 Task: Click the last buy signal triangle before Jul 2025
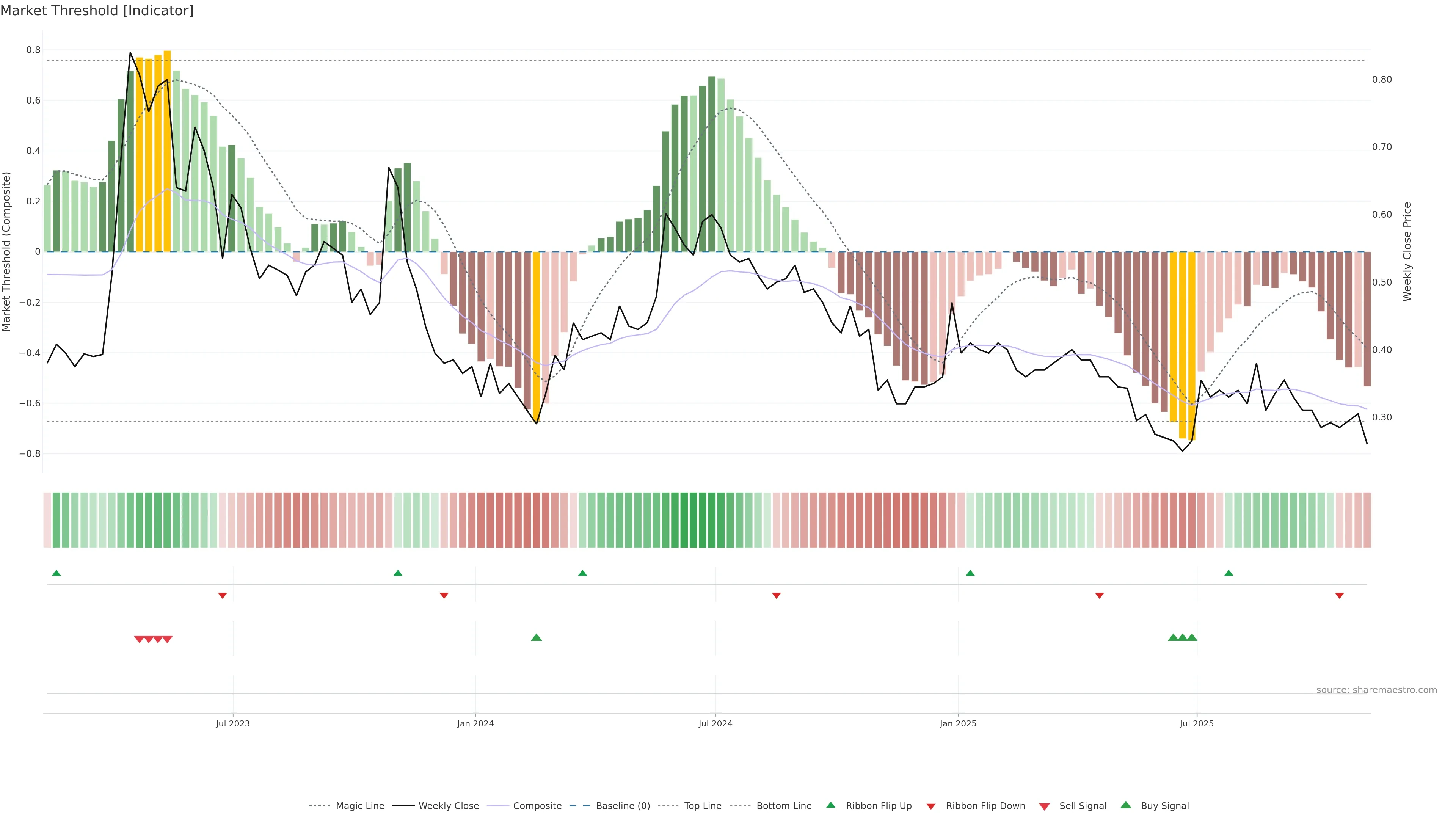coord(1192,637)
